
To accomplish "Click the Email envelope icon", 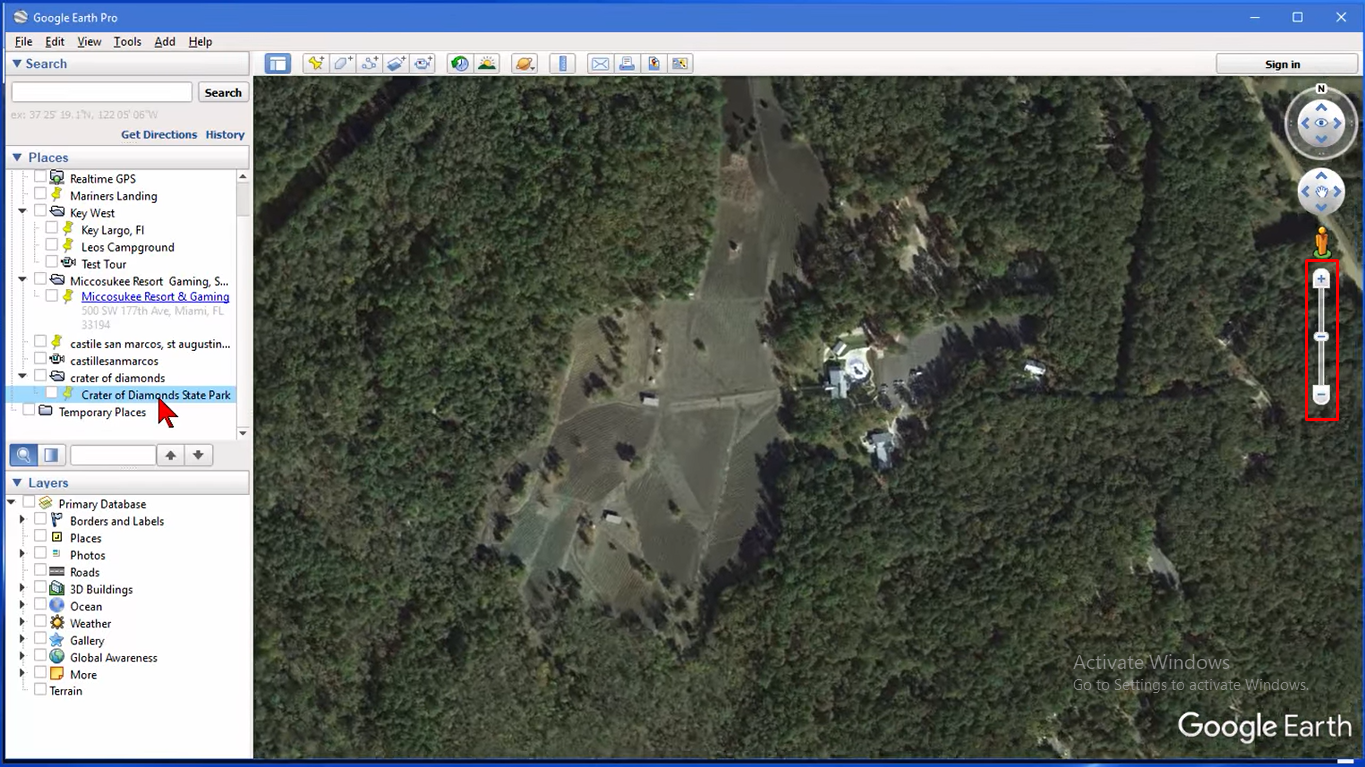I will [x=600, y=64].
